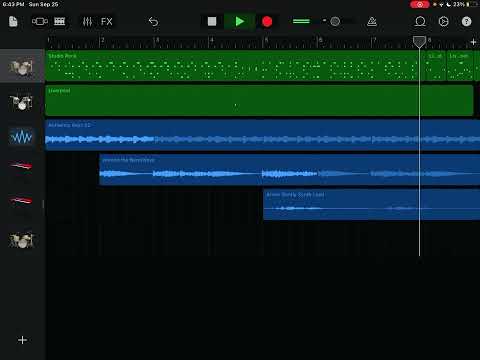Select the audio waveform track header
Screen dimensions: 480x360
(x=22, y=136)
